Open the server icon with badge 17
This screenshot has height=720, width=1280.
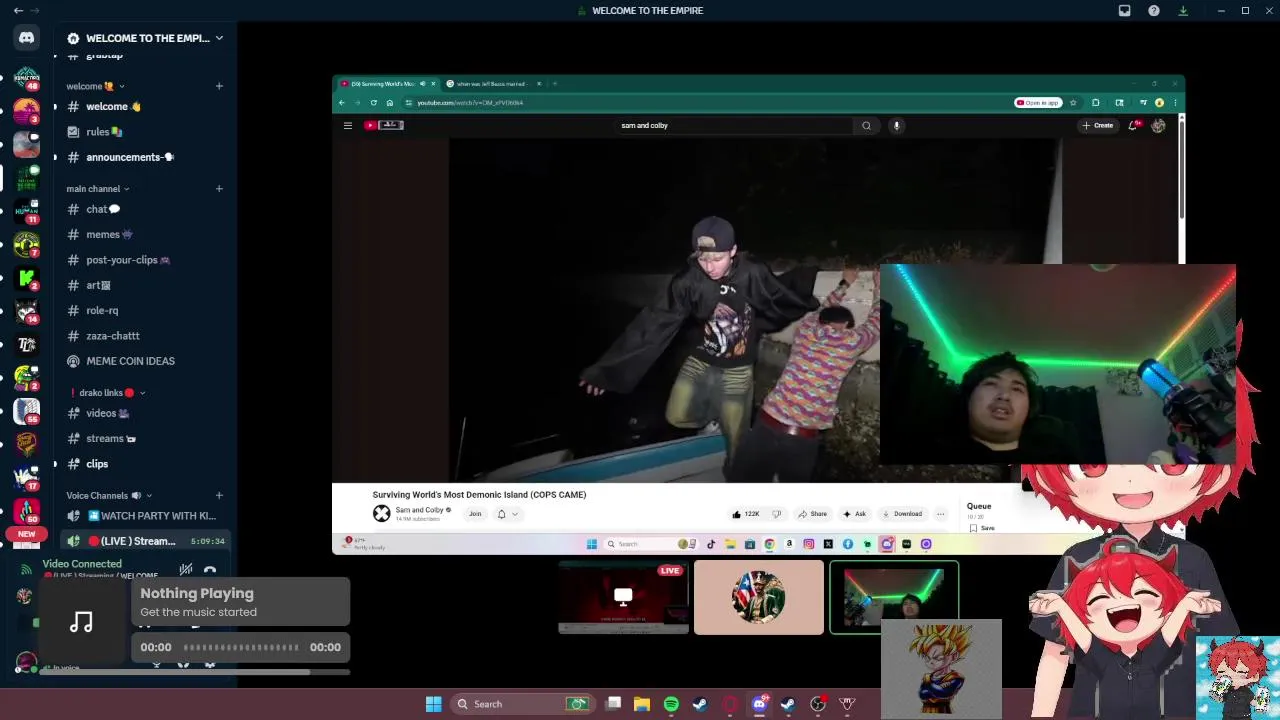click(x=27, y=478)
